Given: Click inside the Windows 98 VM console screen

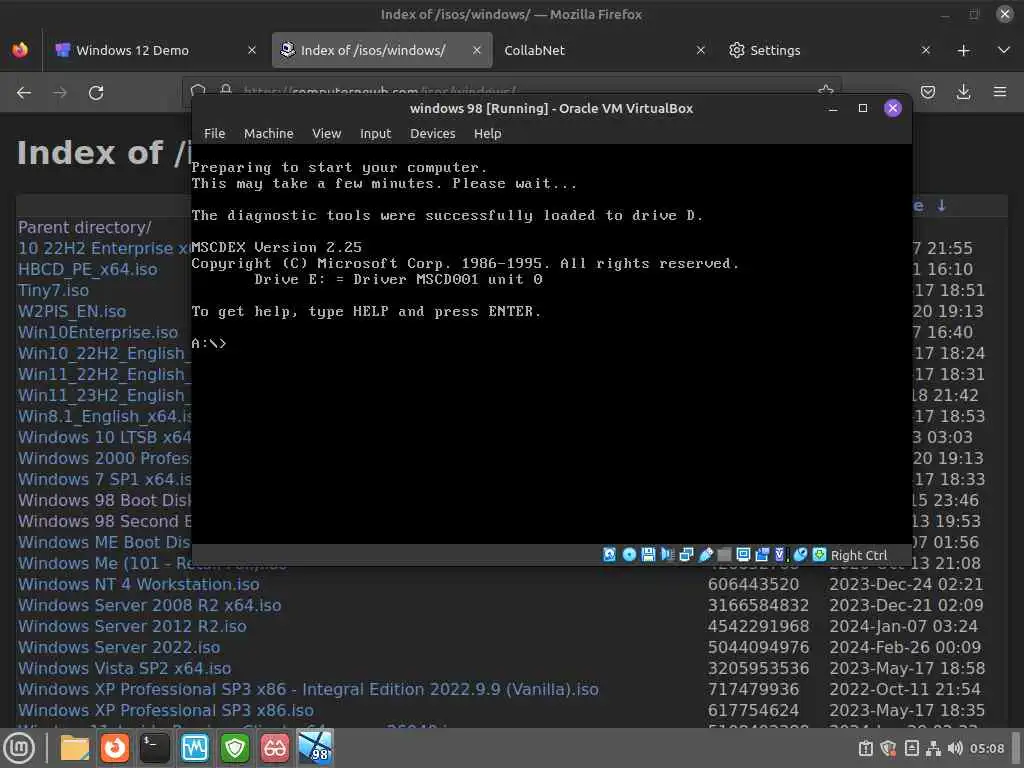Looking at the screenshot, I should coord(552,344).
